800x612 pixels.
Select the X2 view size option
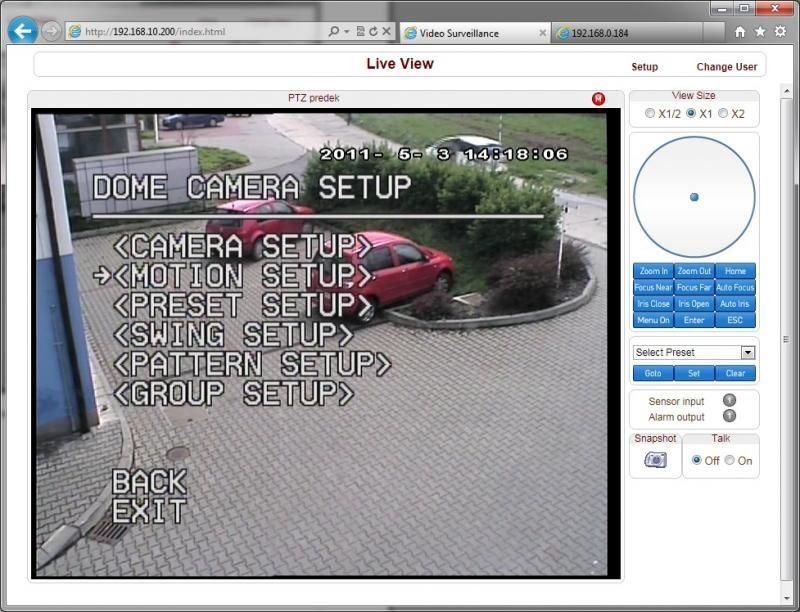pos(723,113)
